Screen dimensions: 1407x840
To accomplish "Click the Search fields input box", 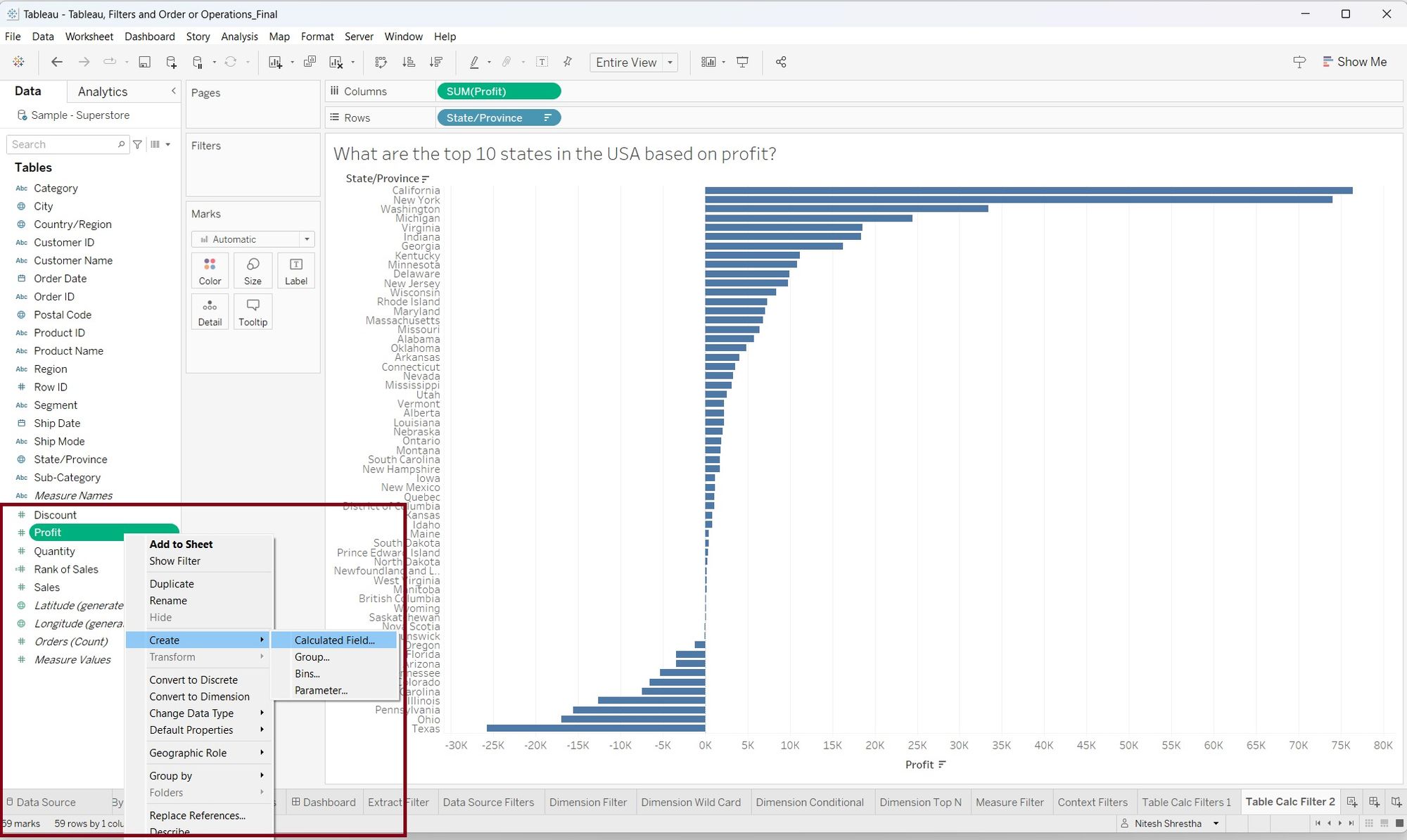I will point(63,144).
